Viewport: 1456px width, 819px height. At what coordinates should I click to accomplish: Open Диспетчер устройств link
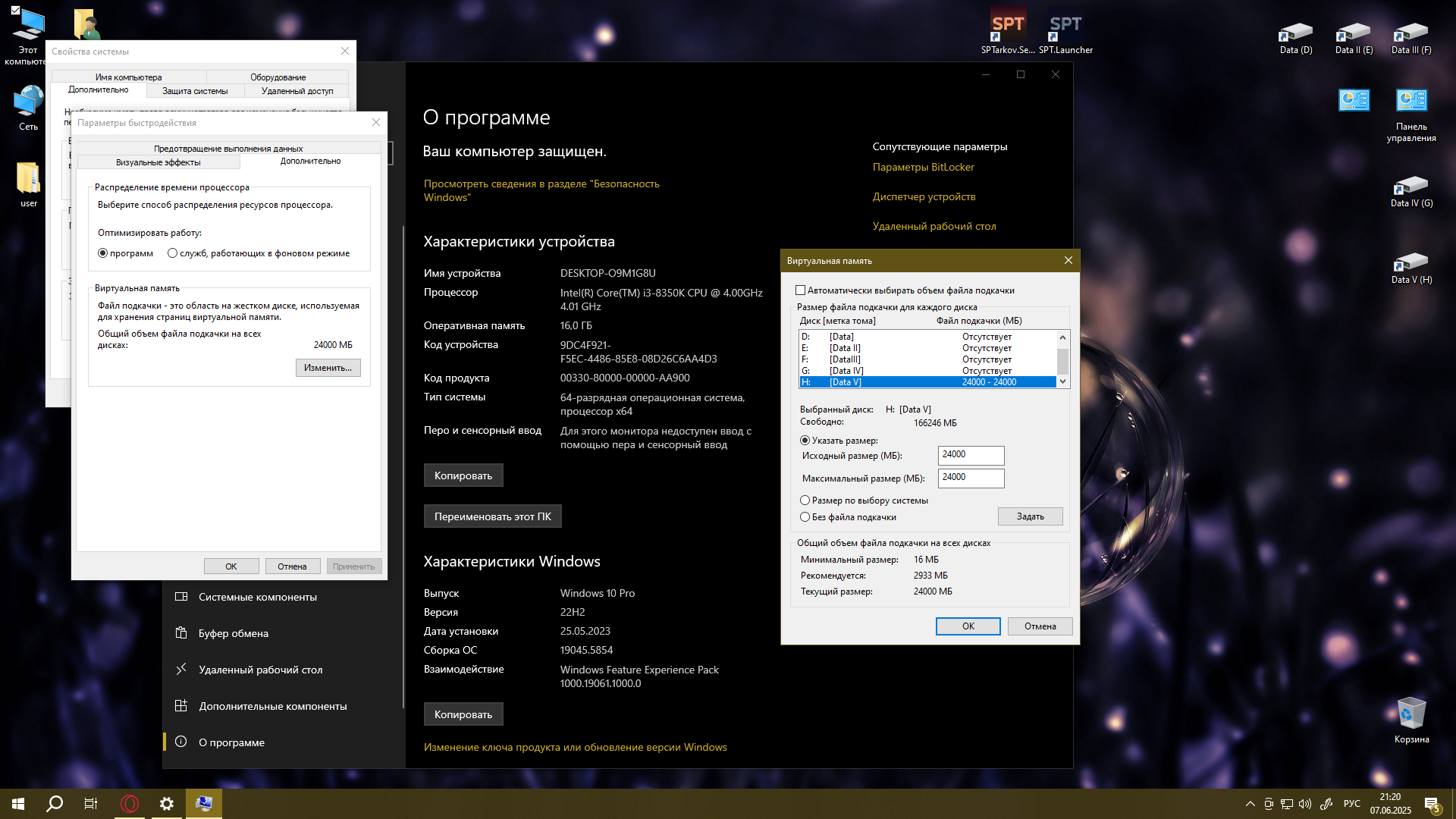[924, 196]
